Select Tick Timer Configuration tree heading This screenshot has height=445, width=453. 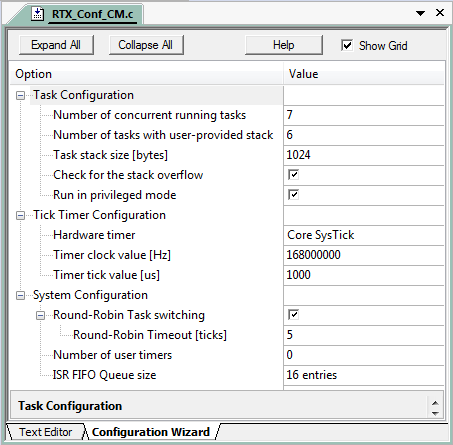tap(99, 215)
